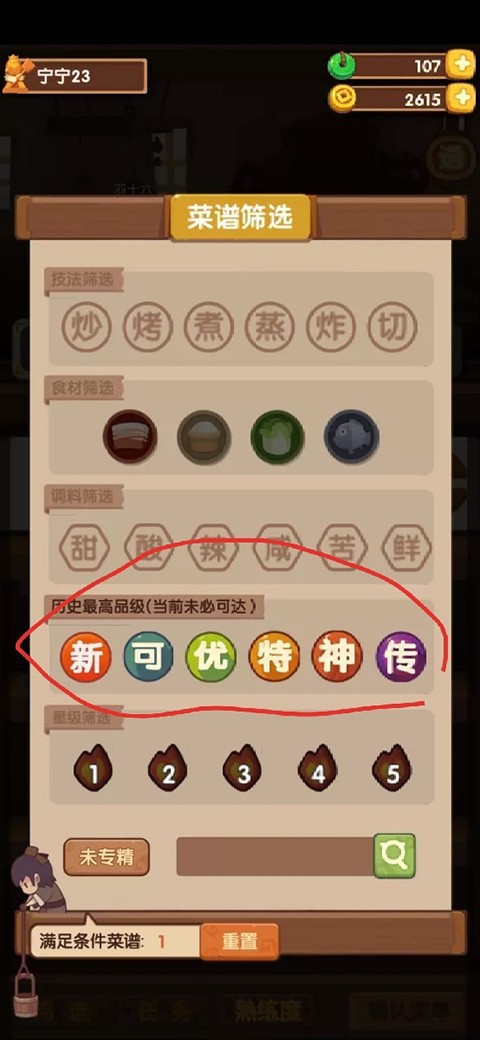This screenshot has width=480, height=1040.
Task: Toggle the 甜 sweet seasoning filter
Action: tap(84, 549)
